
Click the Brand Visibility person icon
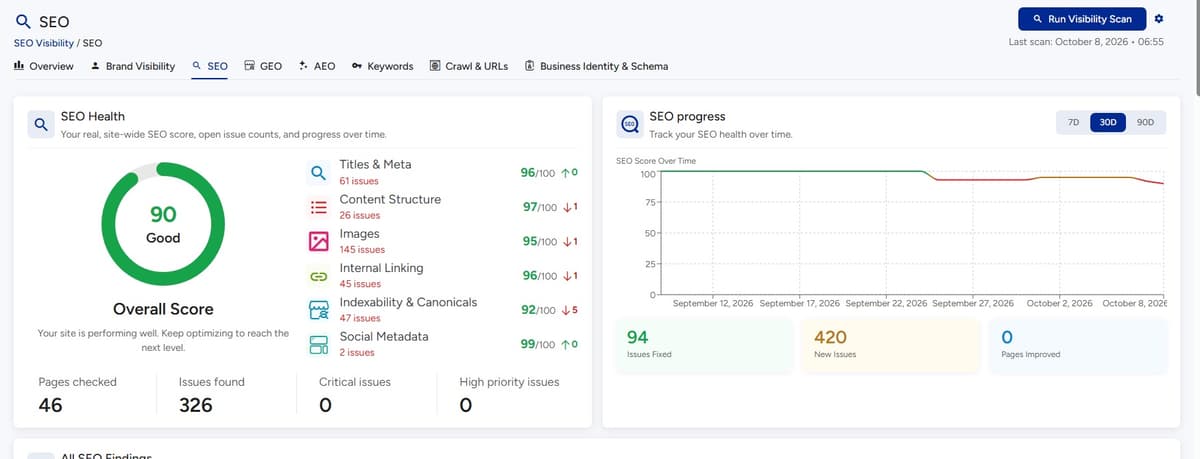click(95, 66)
